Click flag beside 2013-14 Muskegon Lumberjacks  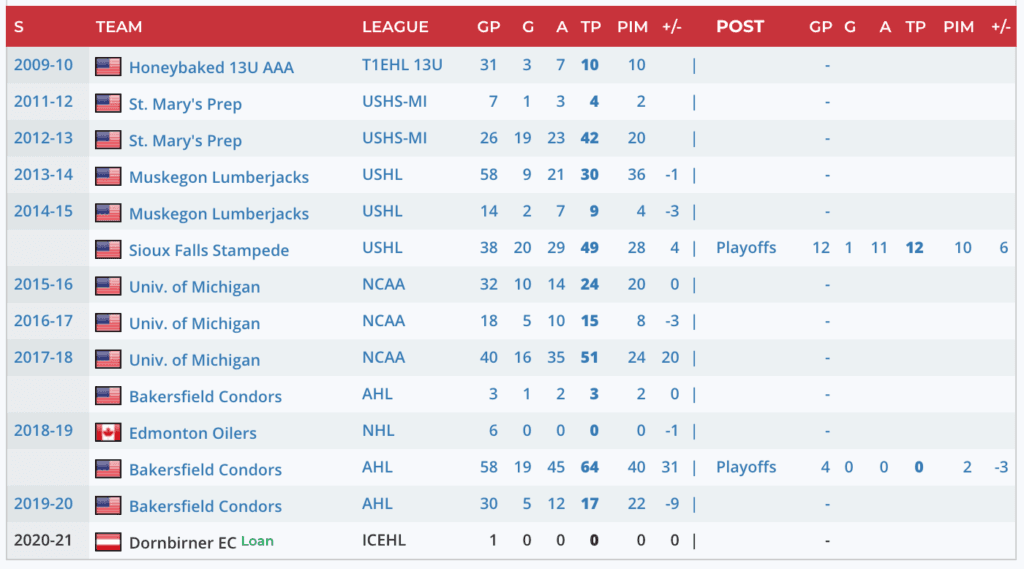point(108,177)
